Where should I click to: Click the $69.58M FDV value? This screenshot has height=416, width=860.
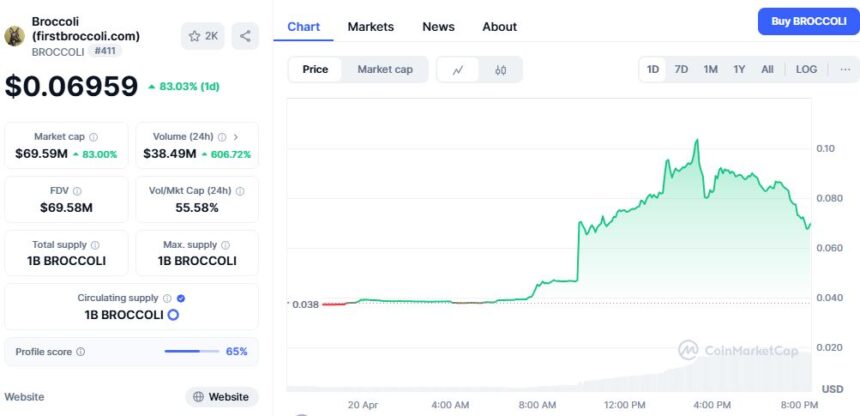[x=66, y=207]
